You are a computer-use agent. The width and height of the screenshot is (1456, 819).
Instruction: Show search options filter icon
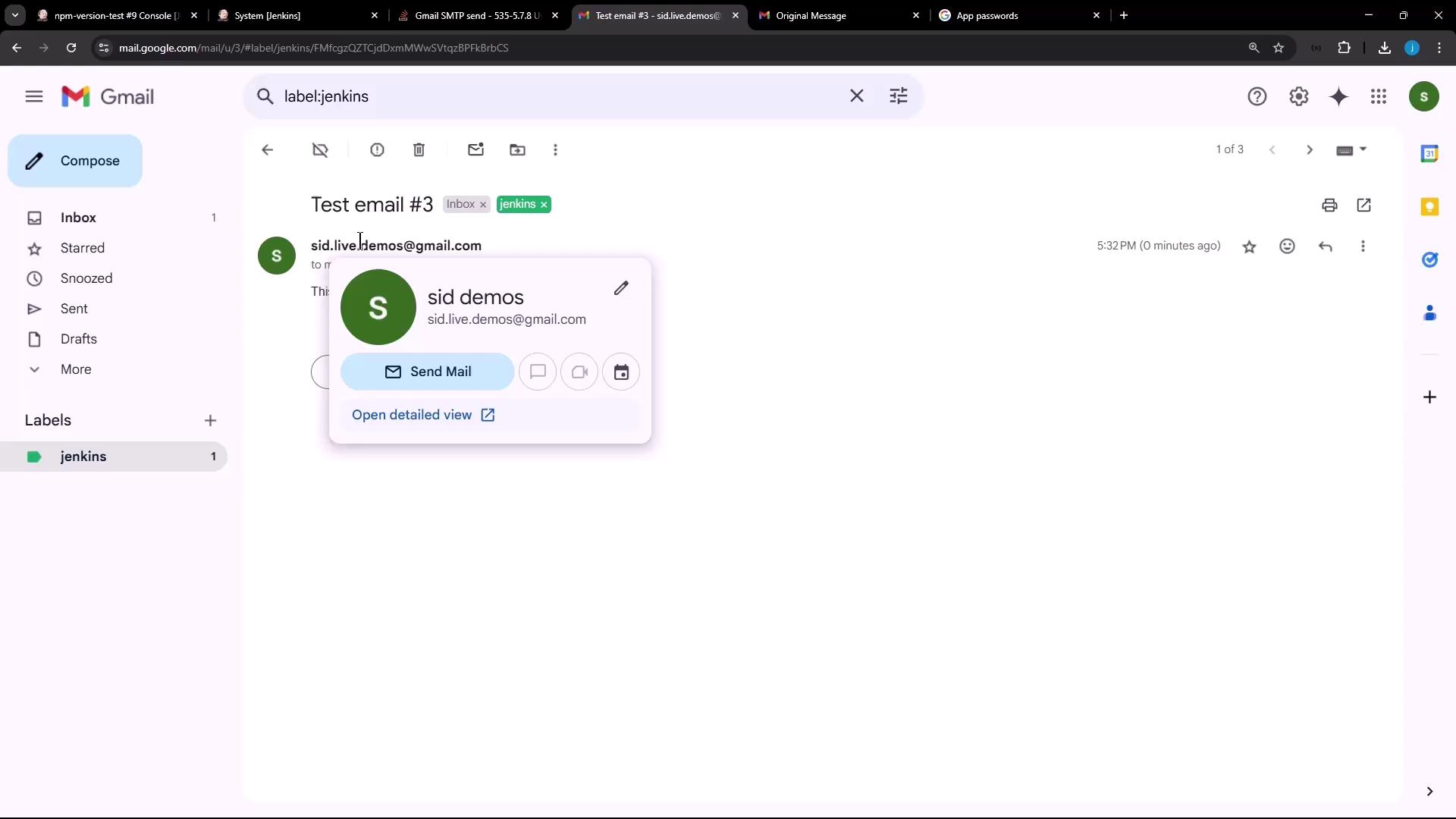point(898,96)
